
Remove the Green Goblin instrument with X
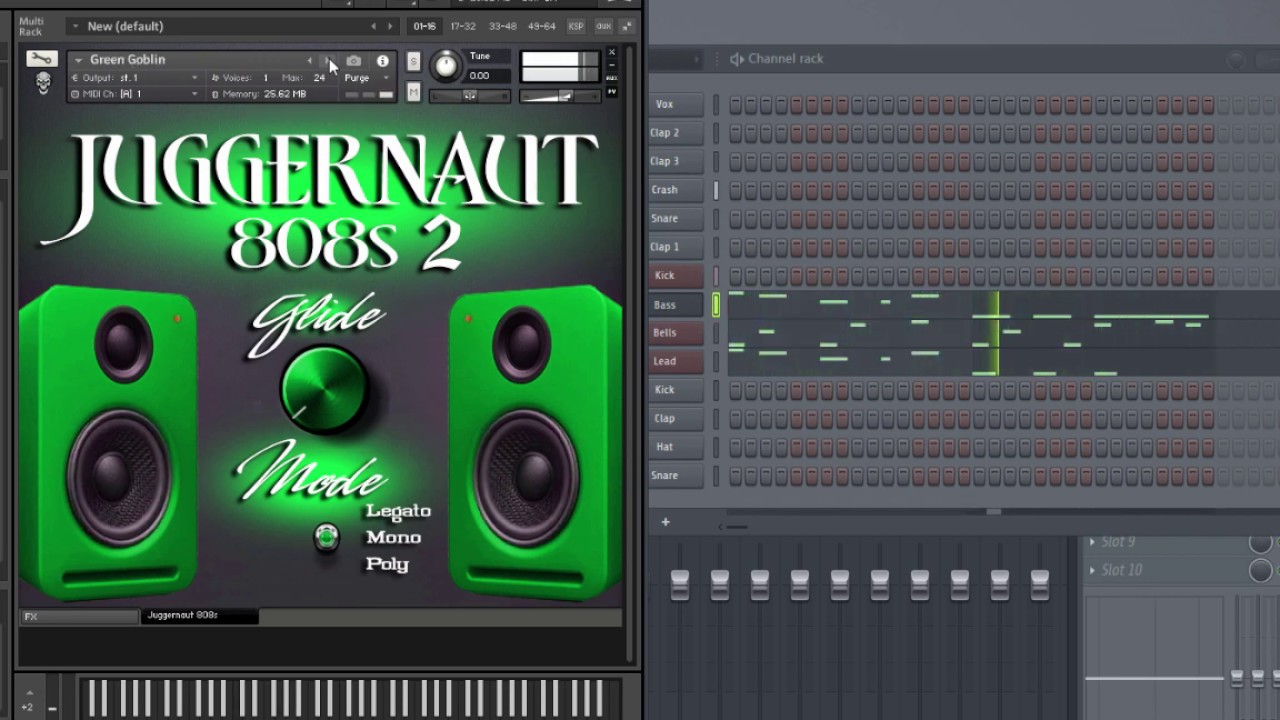point(612,52)
